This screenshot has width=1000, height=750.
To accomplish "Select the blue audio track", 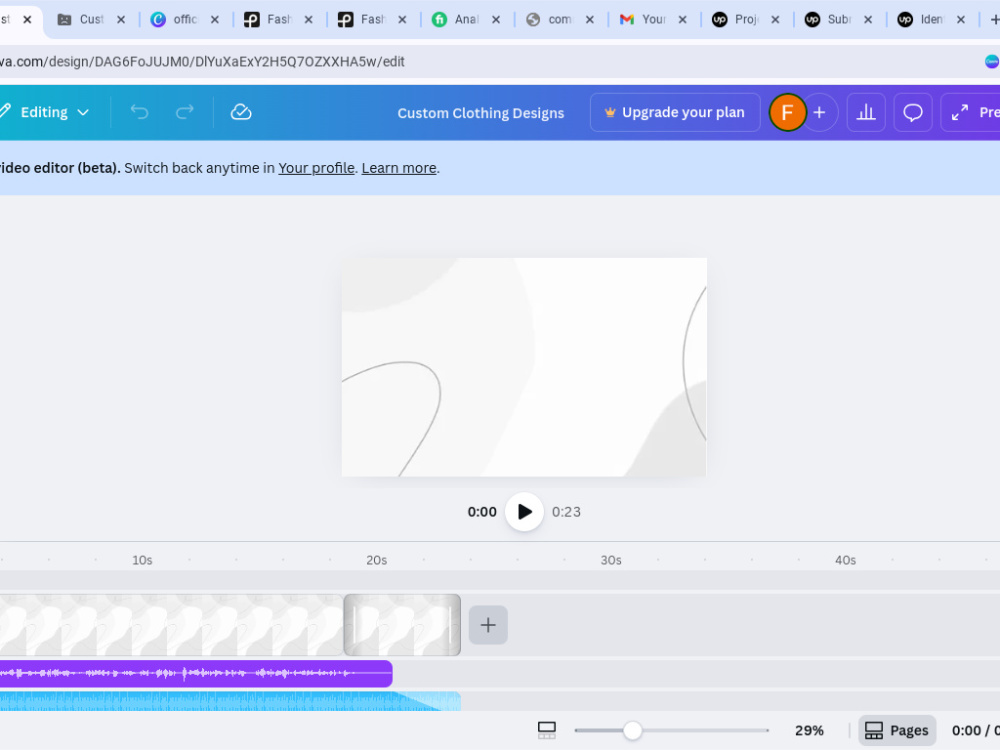I will pos(230,701).
